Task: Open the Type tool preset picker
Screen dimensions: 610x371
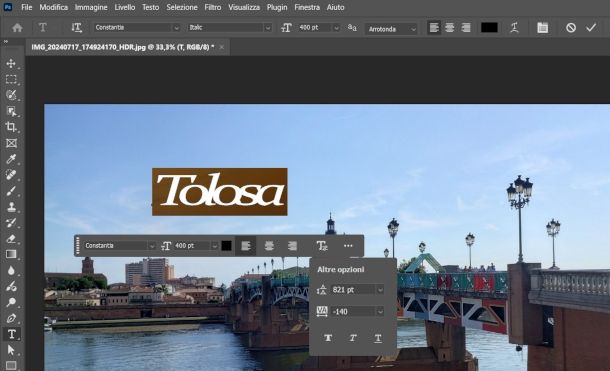Action: coord(43,27)
